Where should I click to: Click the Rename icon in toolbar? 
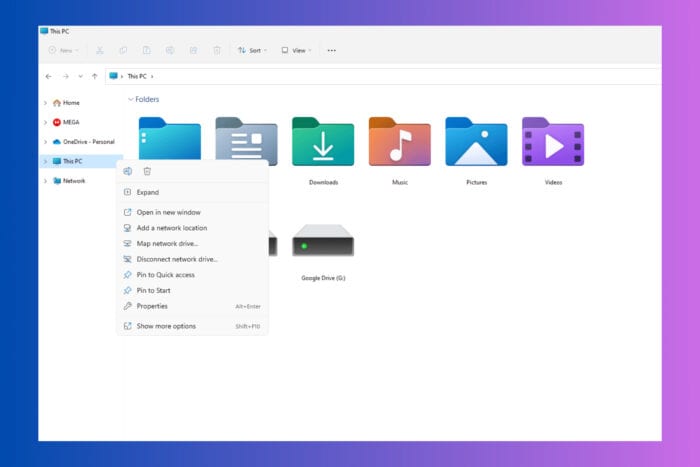pyautogui.click(x=170, y=50)
